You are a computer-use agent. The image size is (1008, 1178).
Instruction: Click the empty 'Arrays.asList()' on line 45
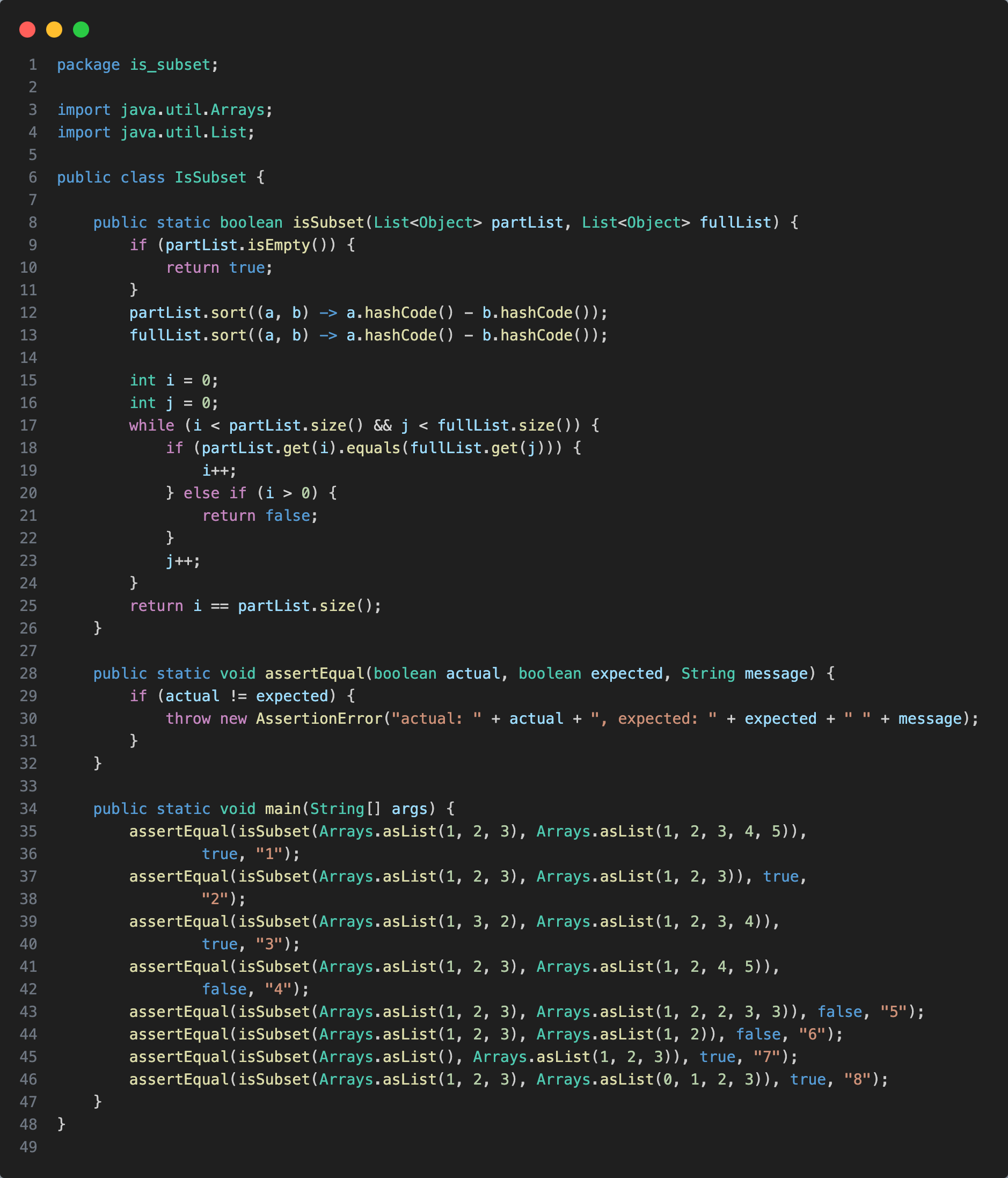(391, 1057)
